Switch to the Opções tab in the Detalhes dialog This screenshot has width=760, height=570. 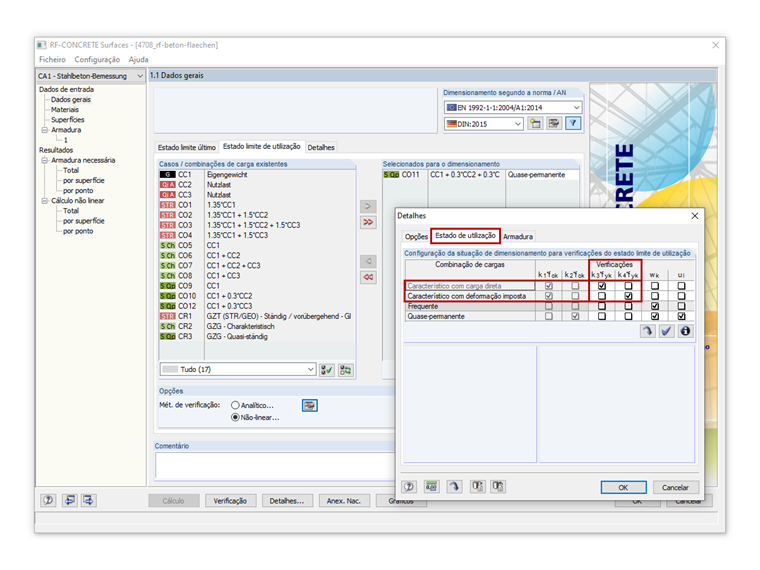coord(416,237)
